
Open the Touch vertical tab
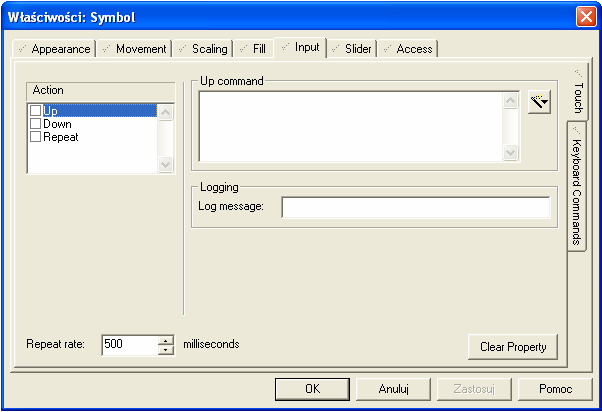[578, 92]
